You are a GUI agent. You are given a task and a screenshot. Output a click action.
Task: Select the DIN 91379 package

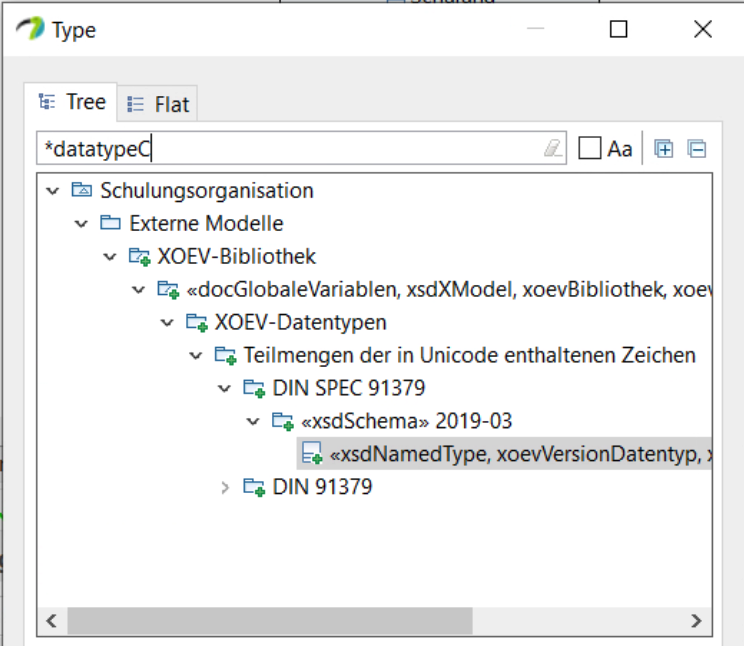tap(323, 487)
